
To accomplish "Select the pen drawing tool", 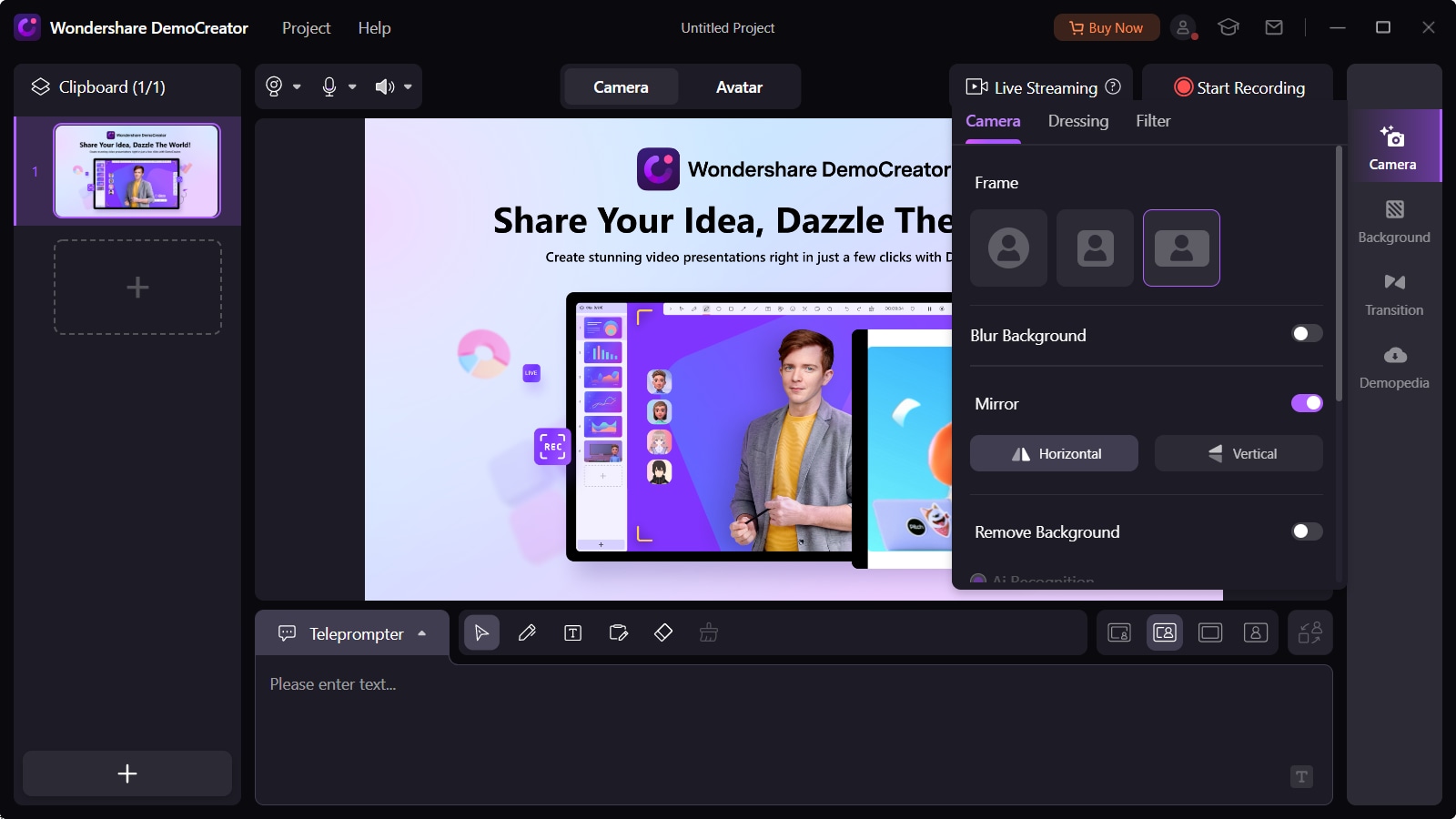I will (527, 632).
